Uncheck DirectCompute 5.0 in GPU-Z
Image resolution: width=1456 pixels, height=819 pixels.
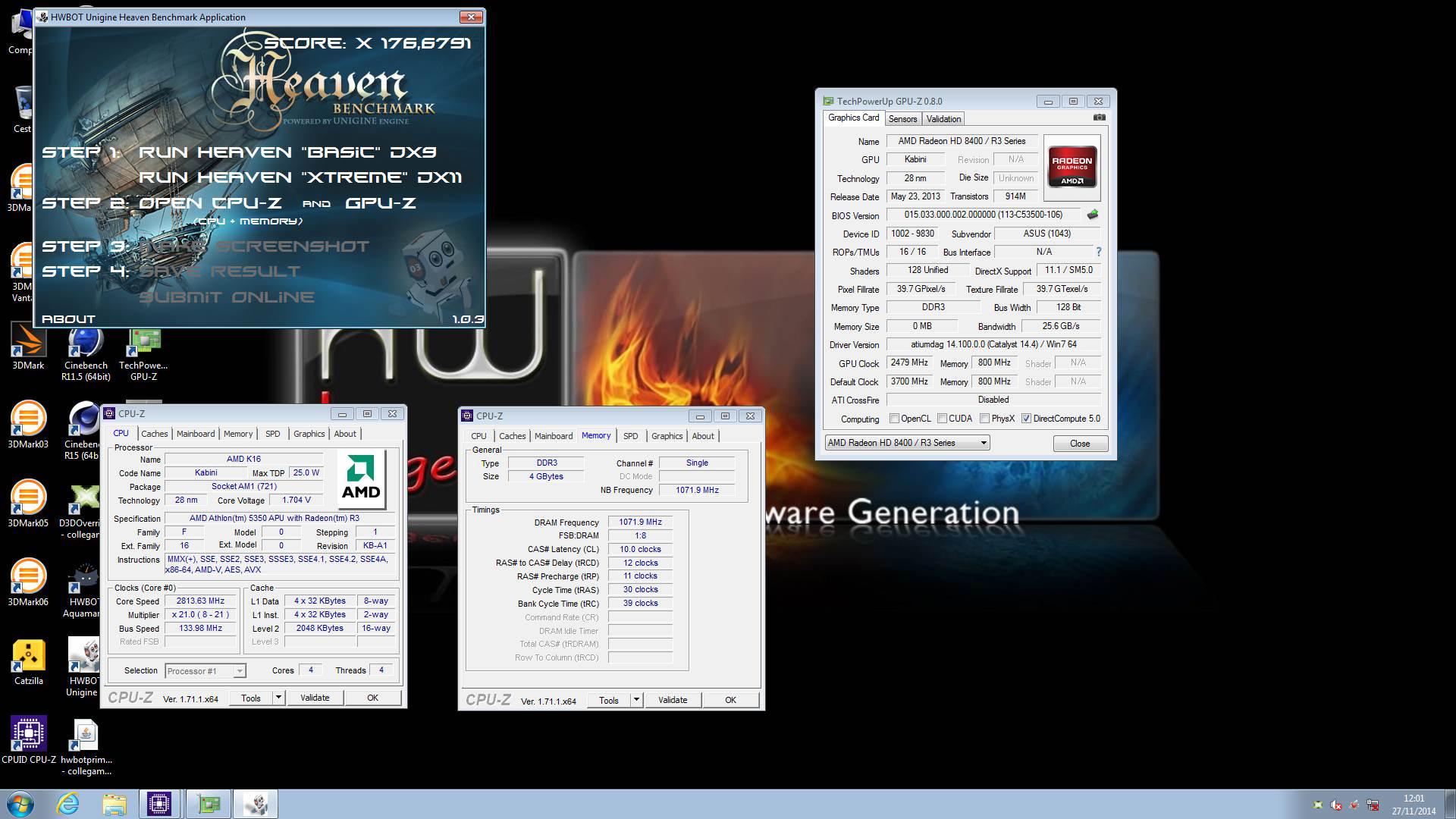(x=1027, y=419)
